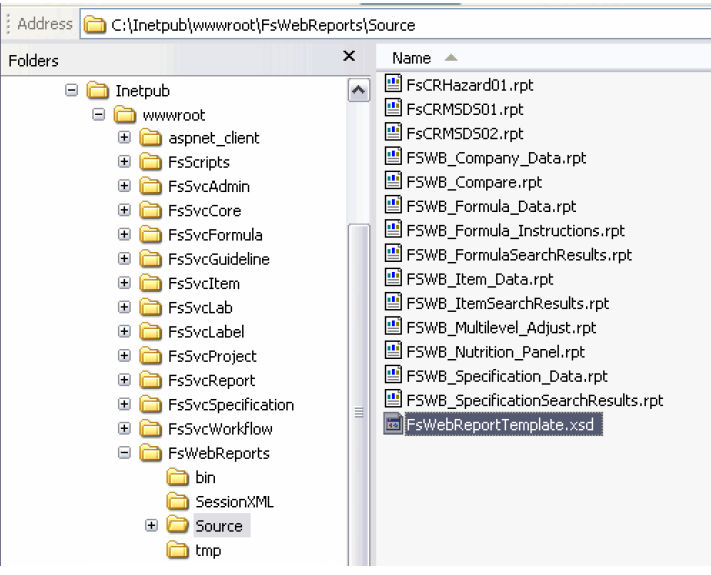Collapse the FsWebReports tree node
711x575 pixels.
[x=126, y=453]
